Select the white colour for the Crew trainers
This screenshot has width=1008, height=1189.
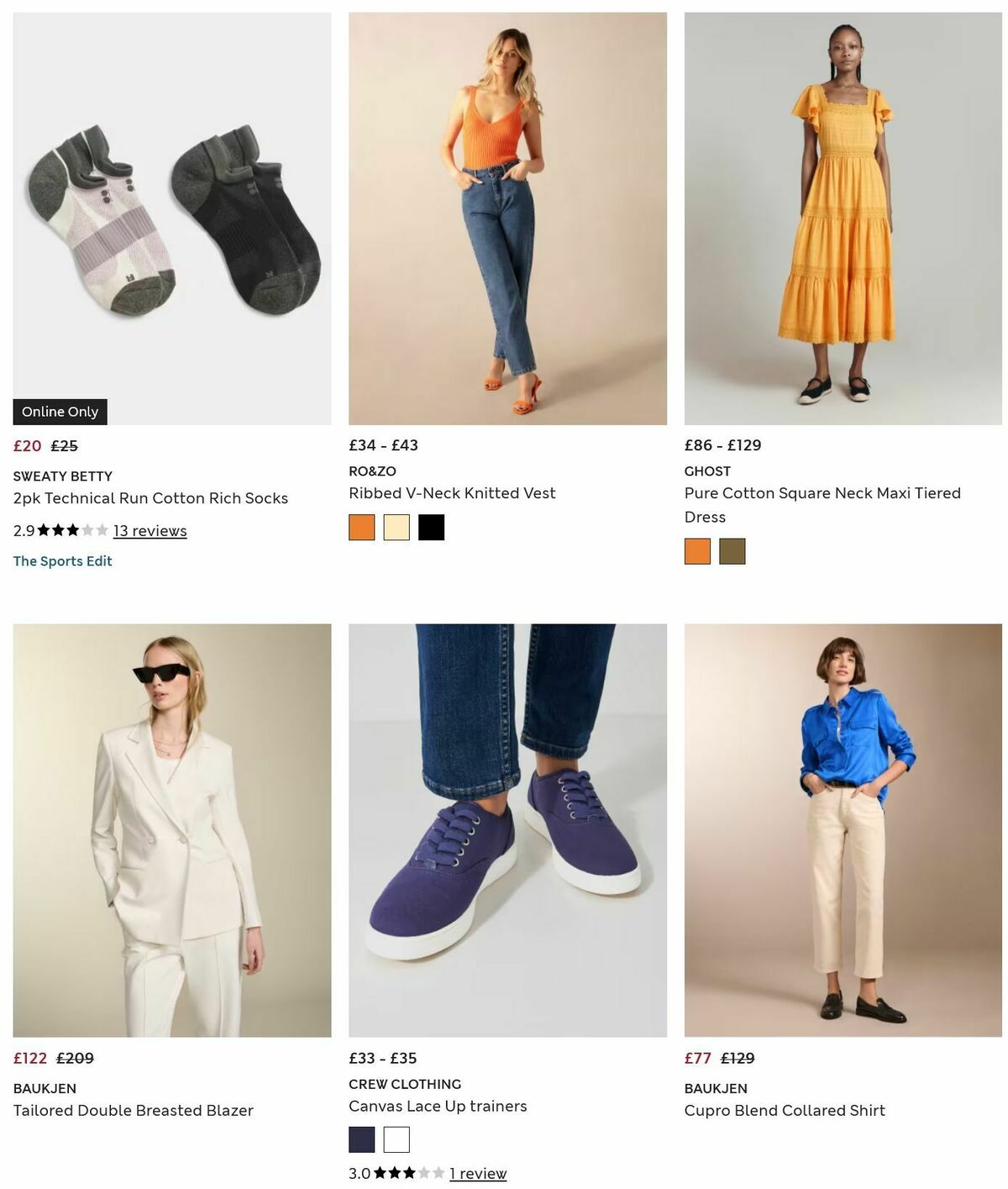[396, 1139]
